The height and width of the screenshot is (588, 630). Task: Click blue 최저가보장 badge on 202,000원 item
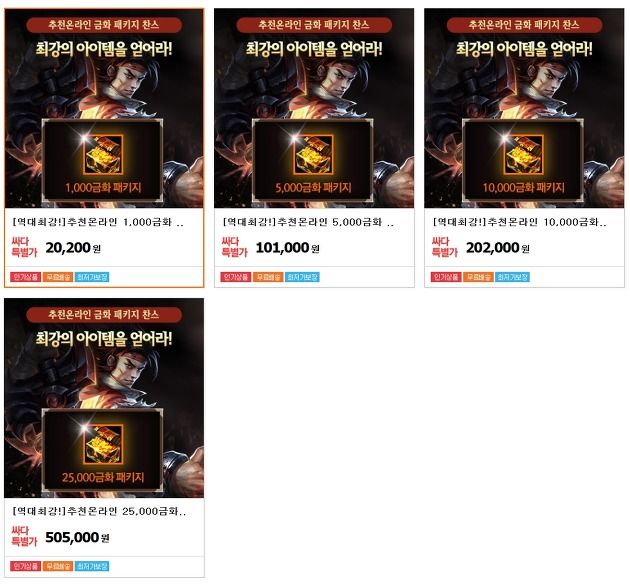point(512,277)
